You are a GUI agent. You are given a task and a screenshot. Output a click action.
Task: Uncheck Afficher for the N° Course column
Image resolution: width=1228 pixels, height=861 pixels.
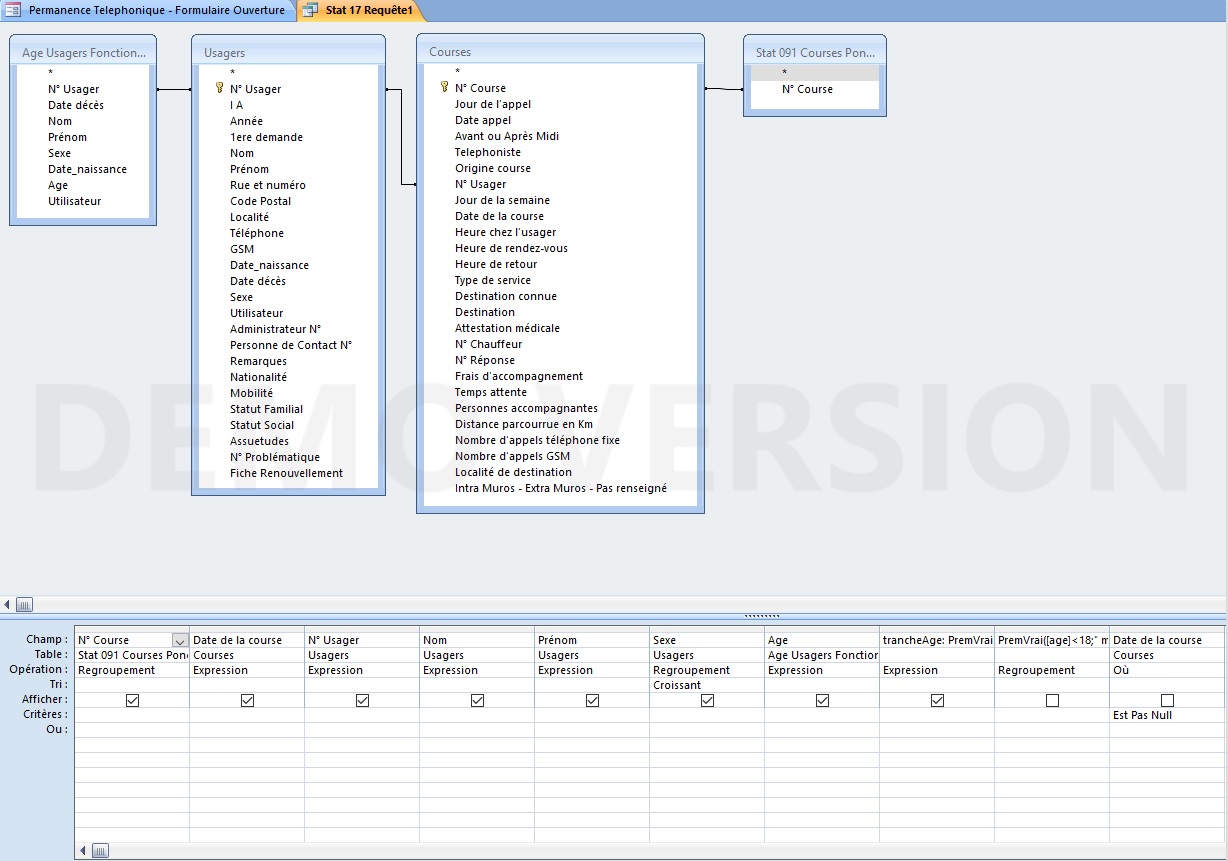point(132,701)
